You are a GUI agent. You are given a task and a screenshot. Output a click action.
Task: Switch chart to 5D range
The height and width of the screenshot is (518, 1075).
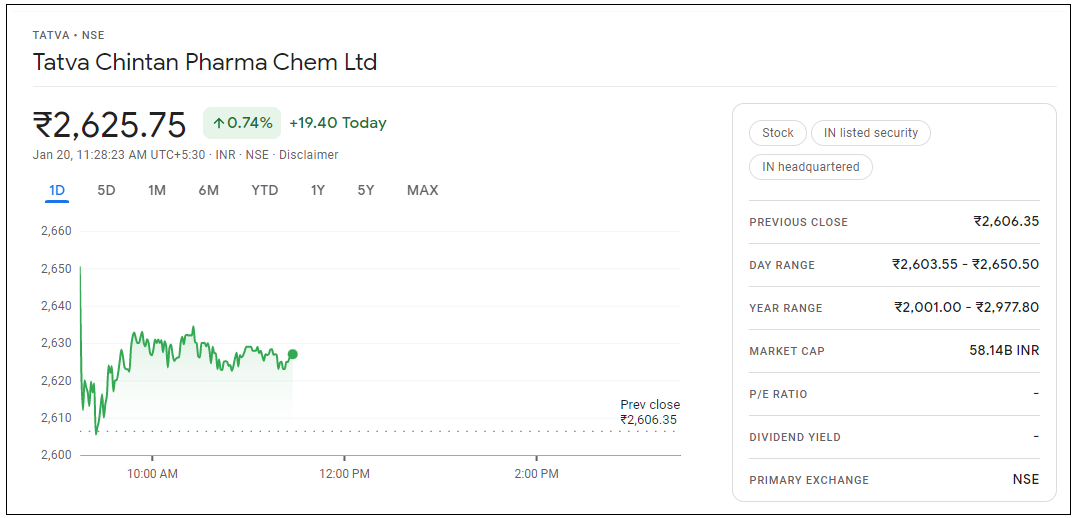(106, 190)
